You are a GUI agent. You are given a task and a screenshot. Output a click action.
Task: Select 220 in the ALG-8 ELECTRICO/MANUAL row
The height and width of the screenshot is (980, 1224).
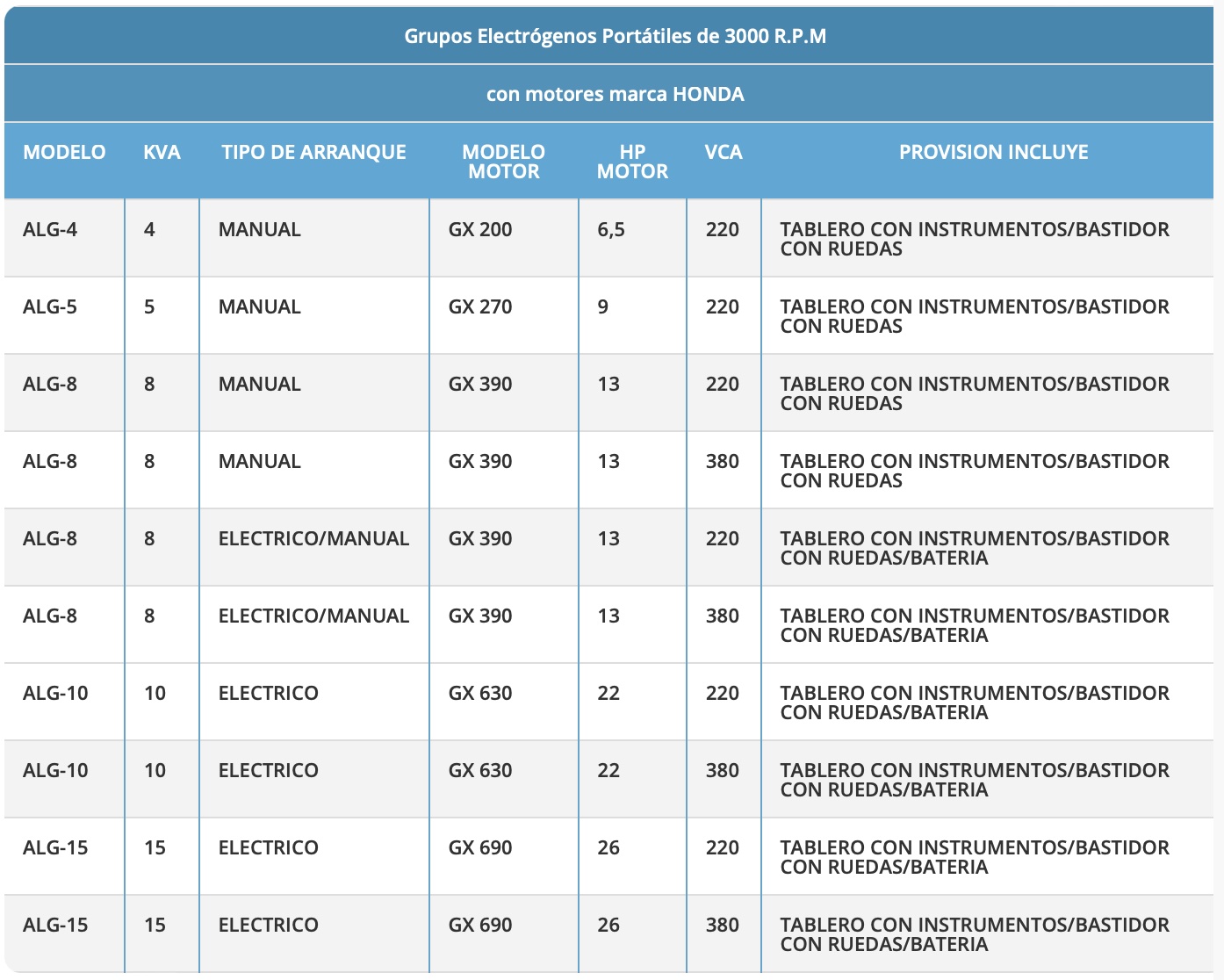pyautogui.click(x=723, y=538)
